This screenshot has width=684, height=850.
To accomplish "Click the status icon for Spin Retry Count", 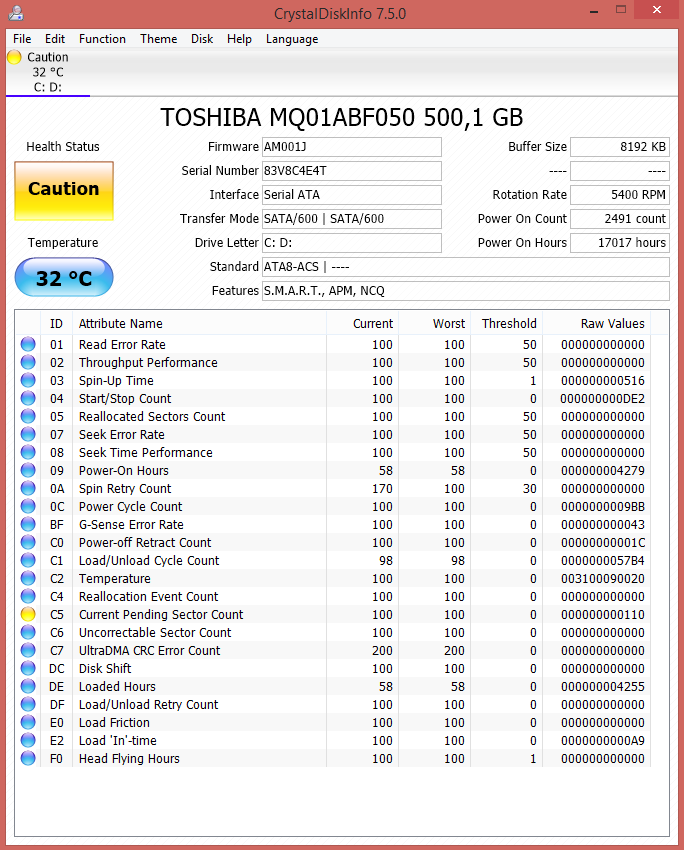I will tap(28, 488).
